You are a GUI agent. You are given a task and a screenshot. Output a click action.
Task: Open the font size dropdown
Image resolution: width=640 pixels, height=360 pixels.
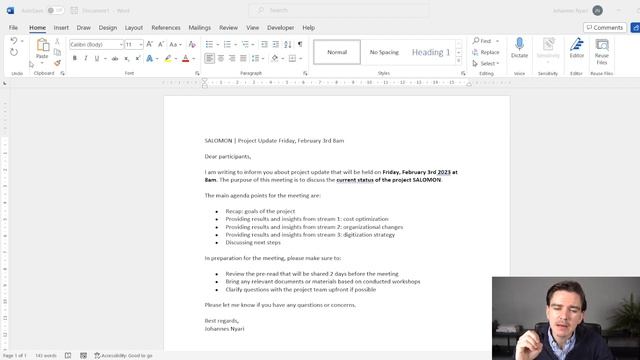(x=141, y=44)
